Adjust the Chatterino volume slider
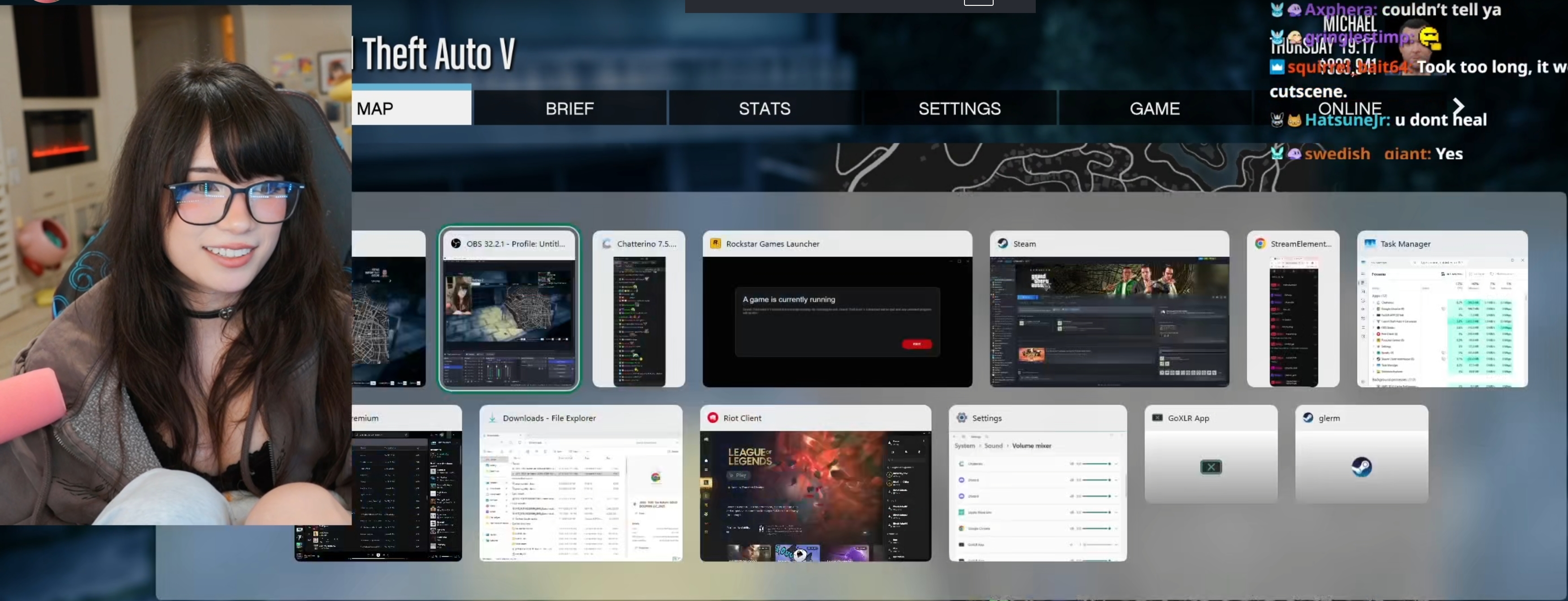Screen dimensions: 1568x601 1096,464
